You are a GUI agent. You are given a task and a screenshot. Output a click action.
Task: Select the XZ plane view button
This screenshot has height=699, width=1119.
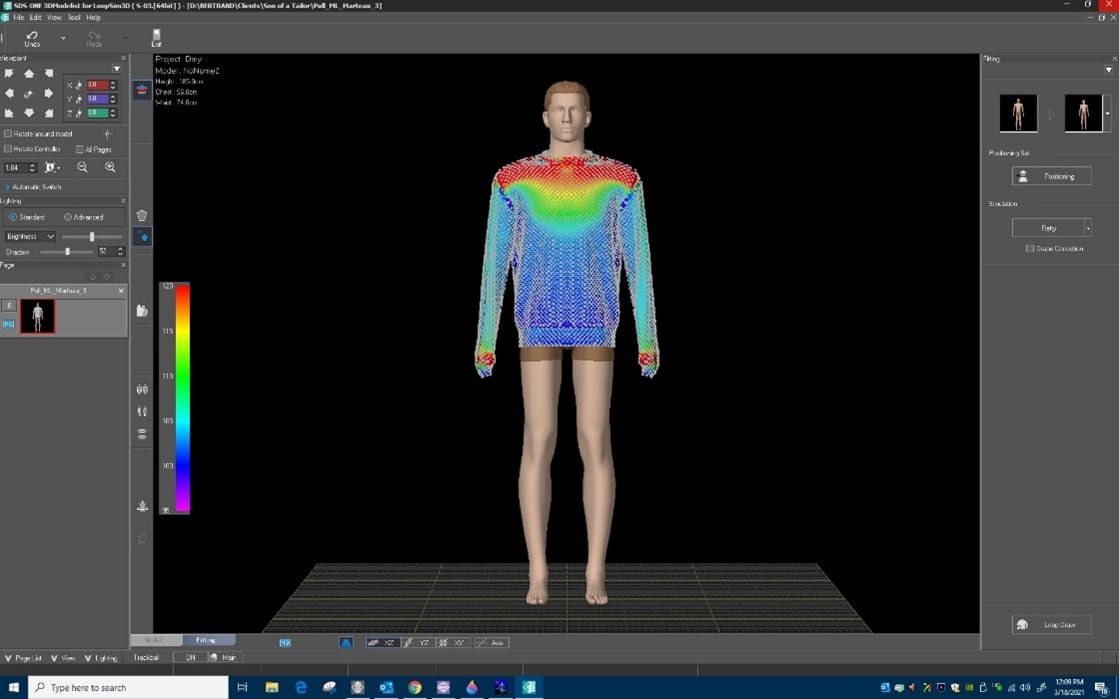381,643
